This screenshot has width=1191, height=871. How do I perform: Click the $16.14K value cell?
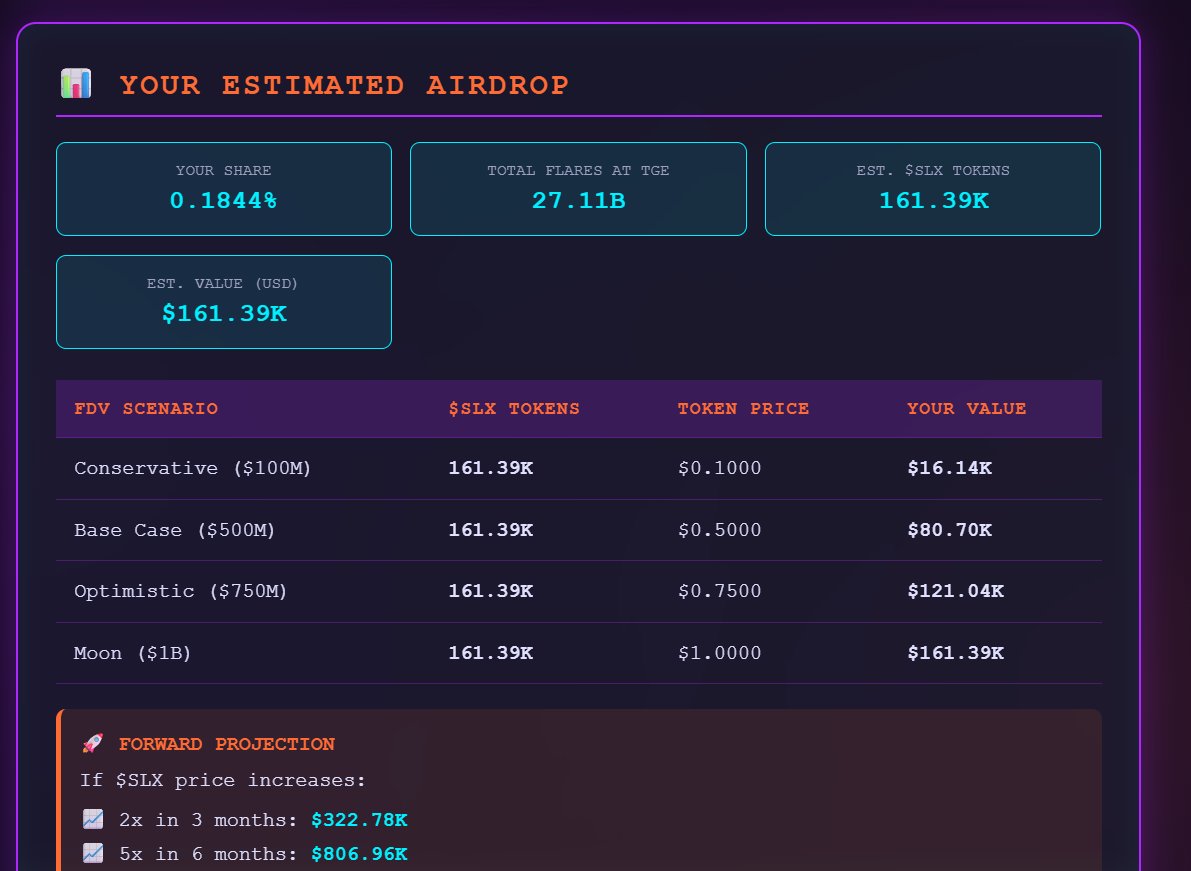click(949, 468)
